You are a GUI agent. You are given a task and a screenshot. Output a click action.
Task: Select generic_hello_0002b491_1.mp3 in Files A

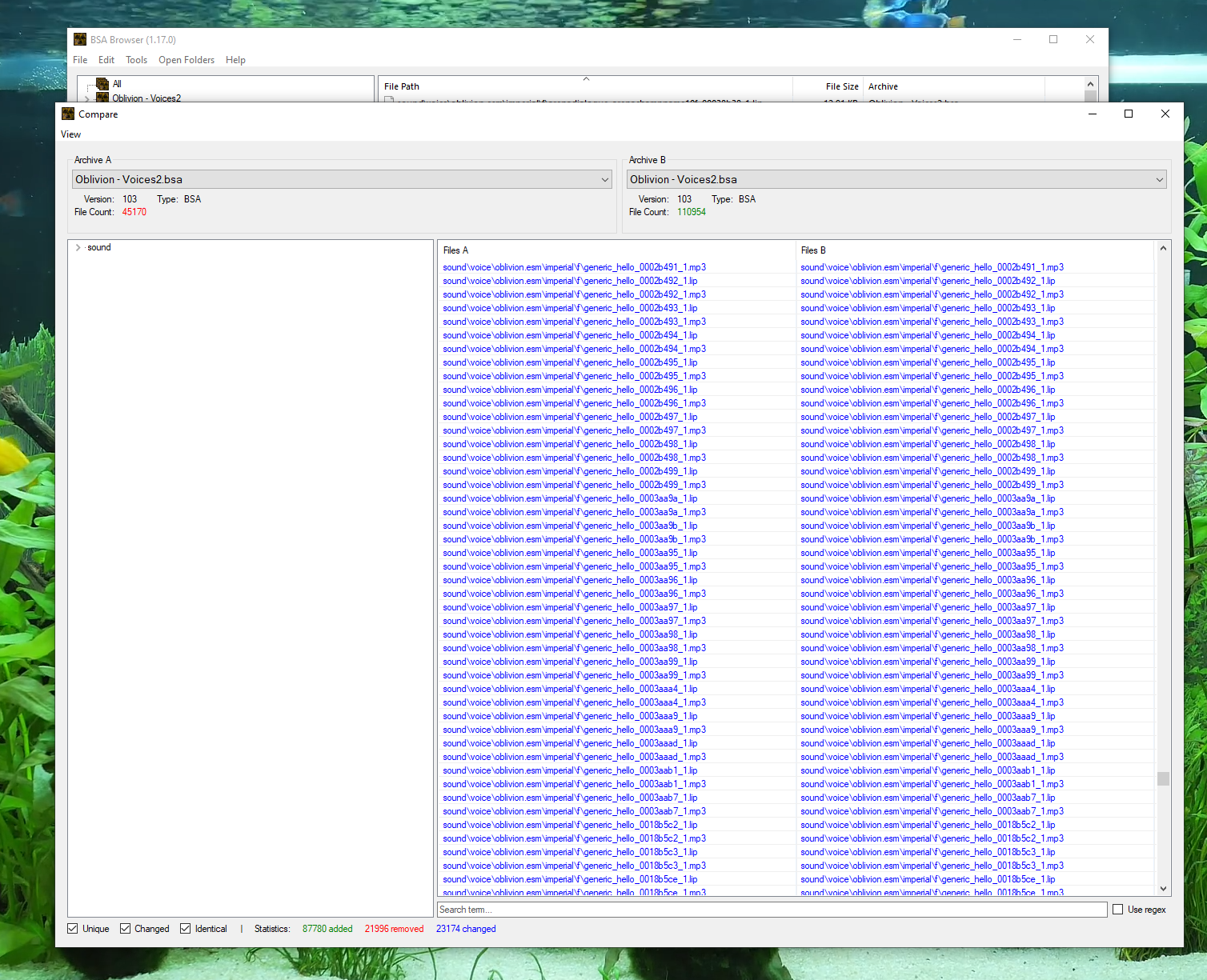tap(574, 267)
